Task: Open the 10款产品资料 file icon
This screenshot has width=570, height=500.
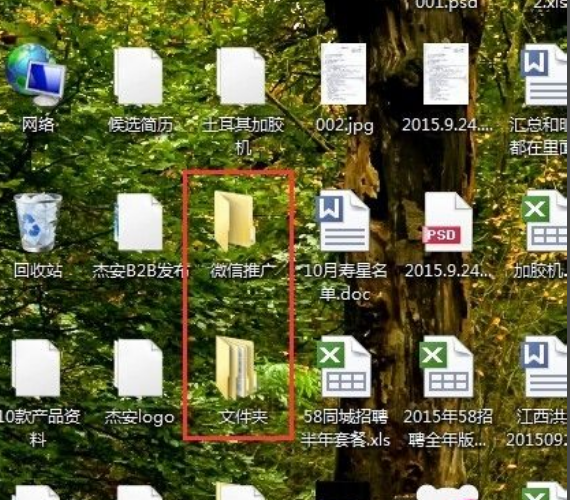Action: point(36,368)
